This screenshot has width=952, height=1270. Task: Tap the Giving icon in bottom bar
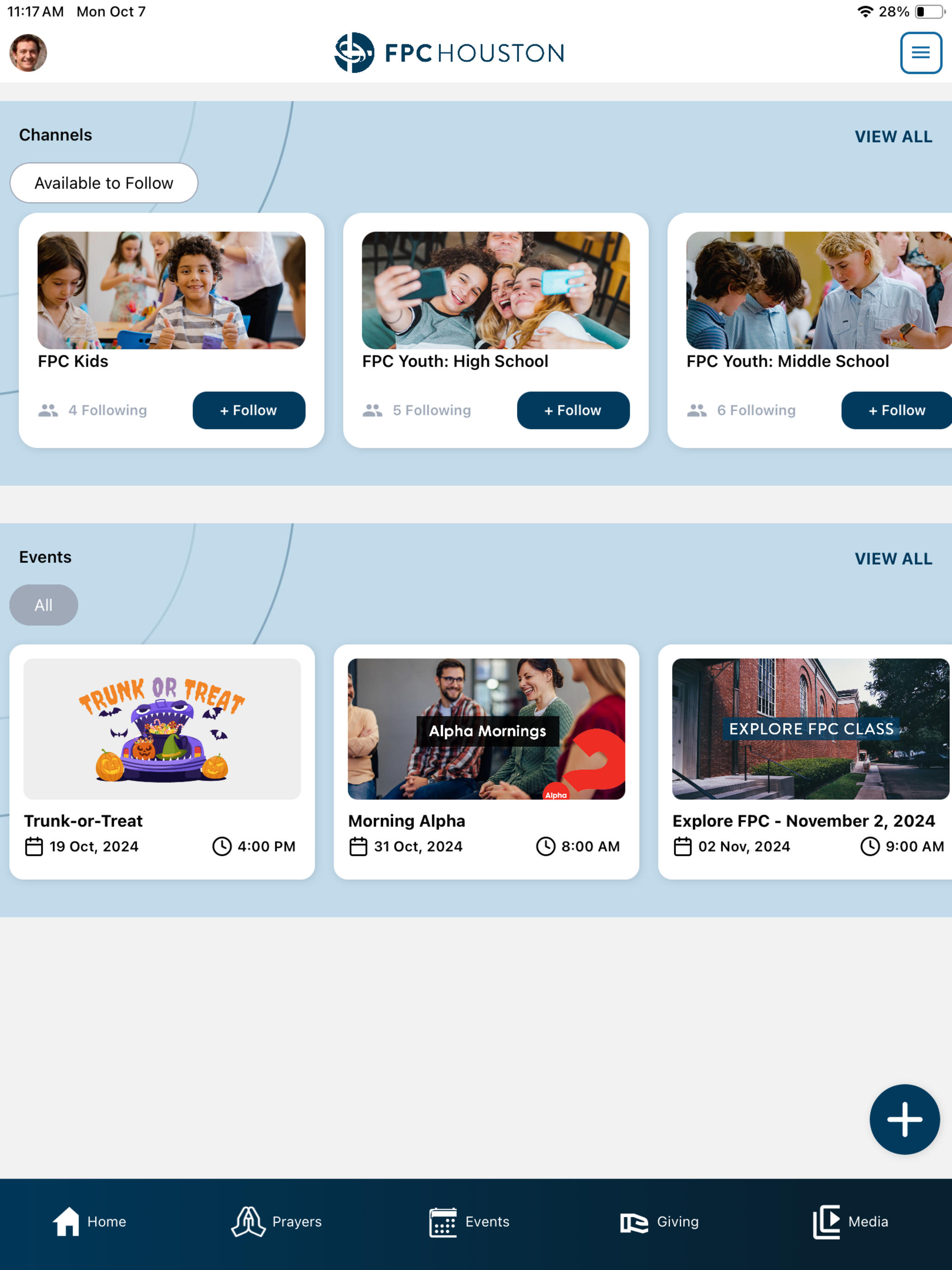tap(634, 1222)
